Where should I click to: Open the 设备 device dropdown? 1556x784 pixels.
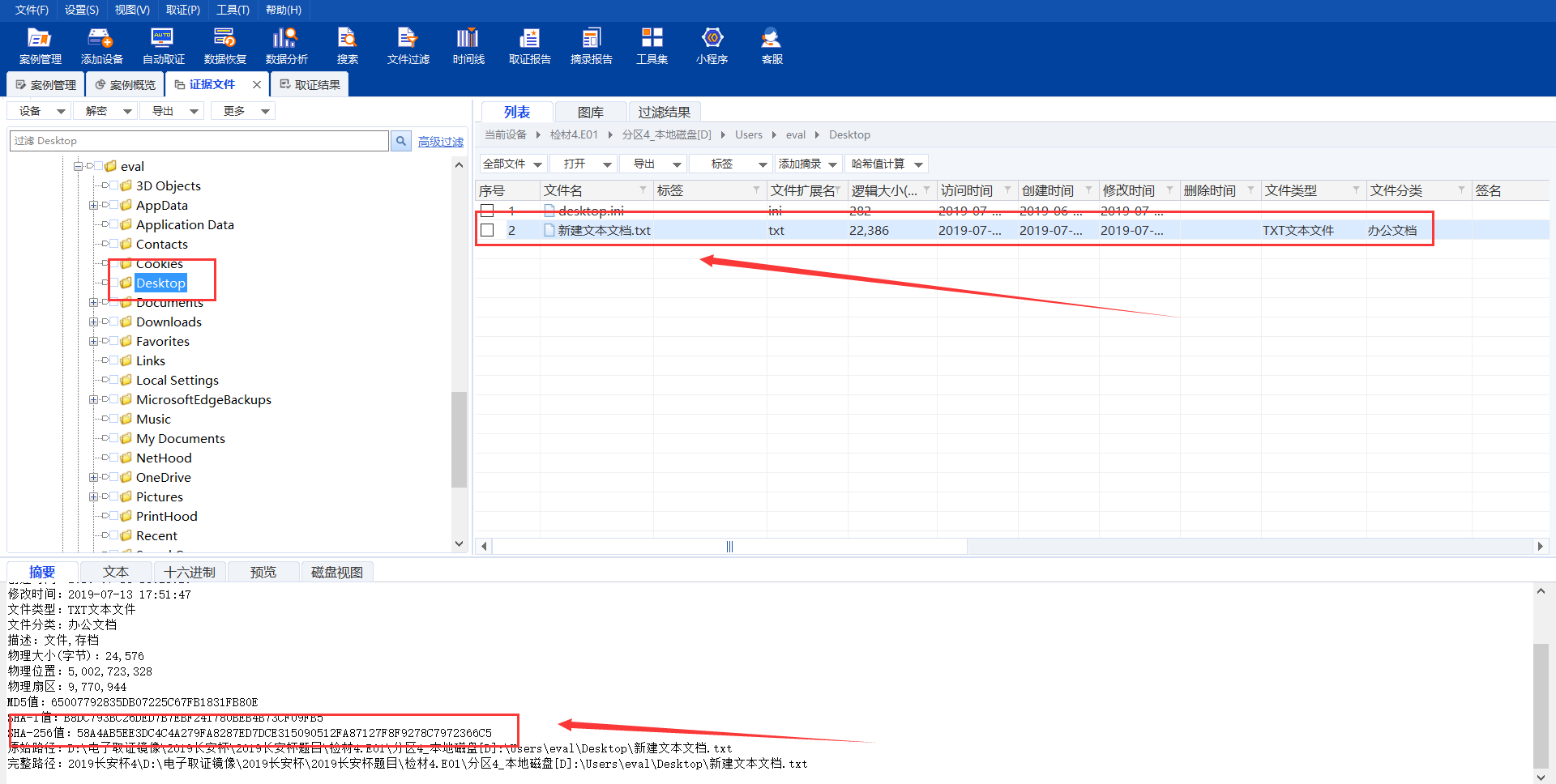coord(41,111)
